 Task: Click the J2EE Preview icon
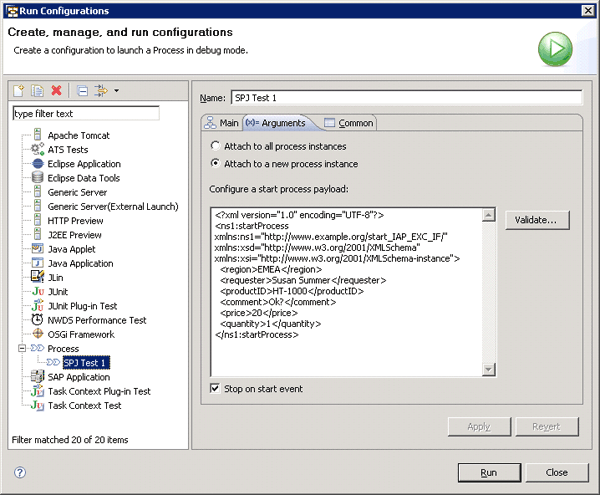38,234
